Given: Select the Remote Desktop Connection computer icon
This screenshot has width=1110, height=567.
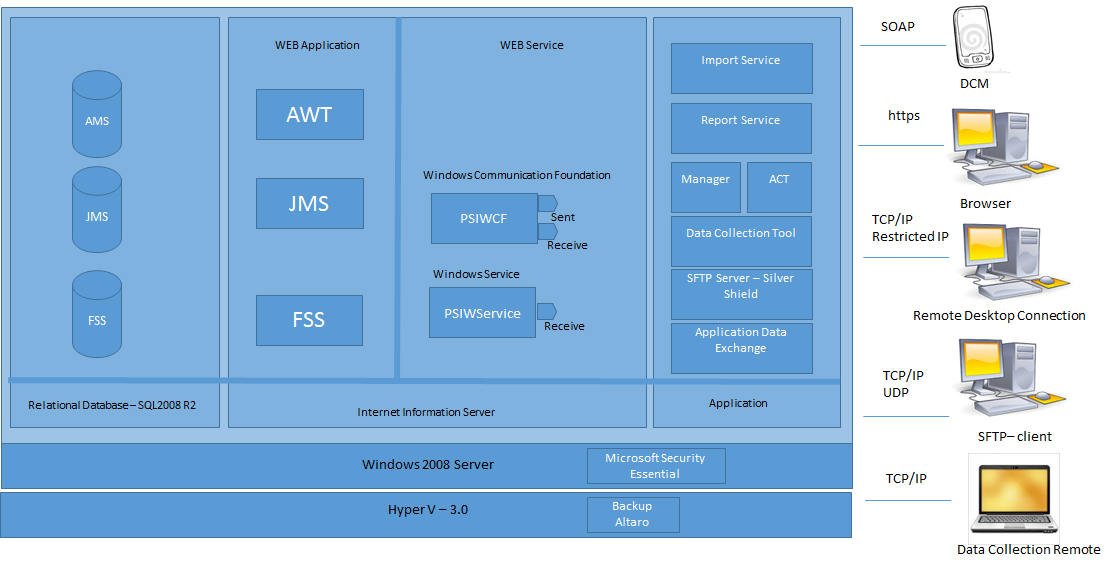Looking at the screenshot, I should pos(1014,261).
